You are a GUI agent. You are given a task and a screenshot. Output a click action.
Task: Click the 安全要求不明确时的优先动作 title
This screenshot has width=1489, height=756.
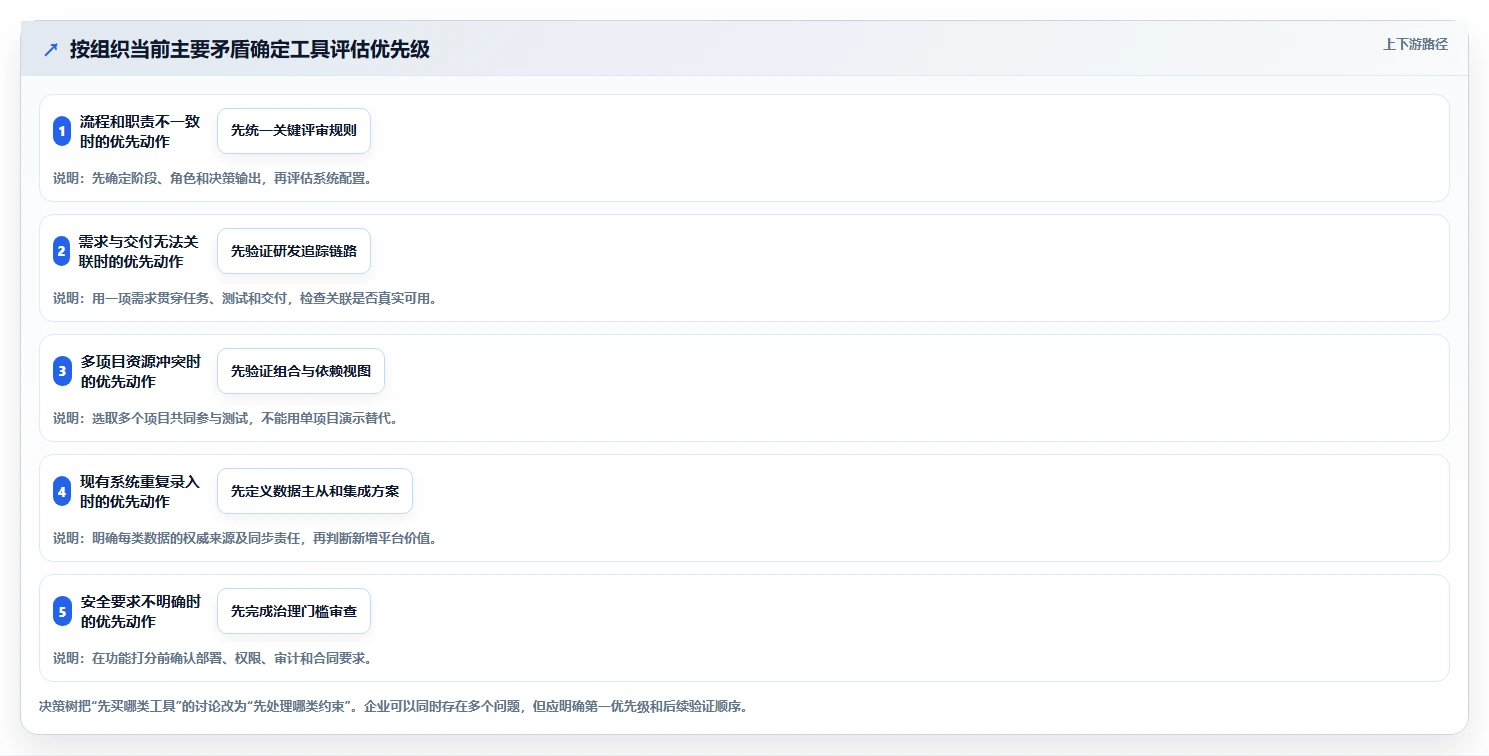pyautogui.click(x=140, y=611)
